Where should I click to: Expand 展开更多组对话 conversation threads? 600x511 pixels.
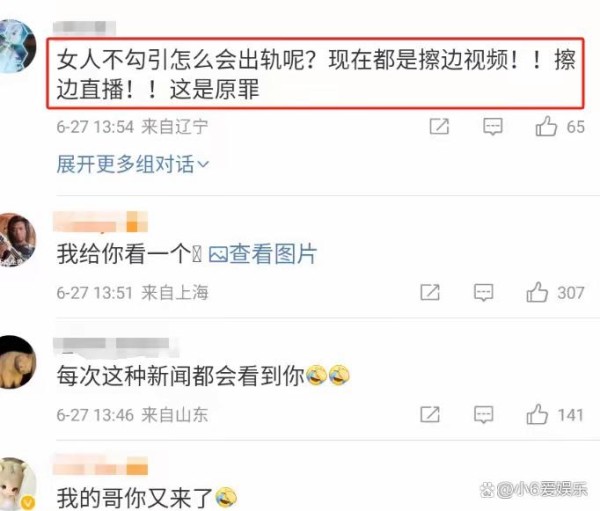133,164
